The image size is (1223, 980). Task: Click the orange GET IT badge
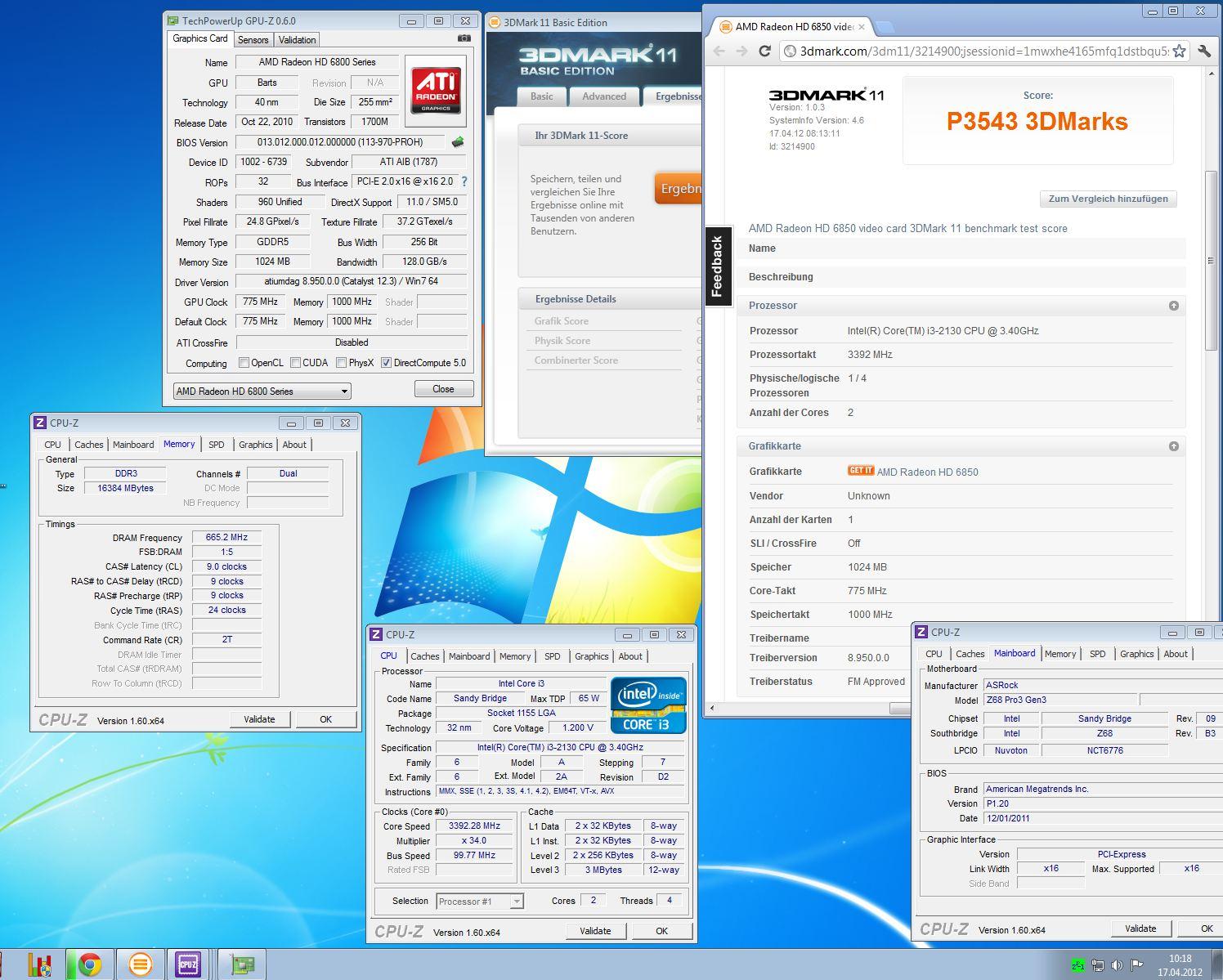pyautogui.click(x=861, y=471)
